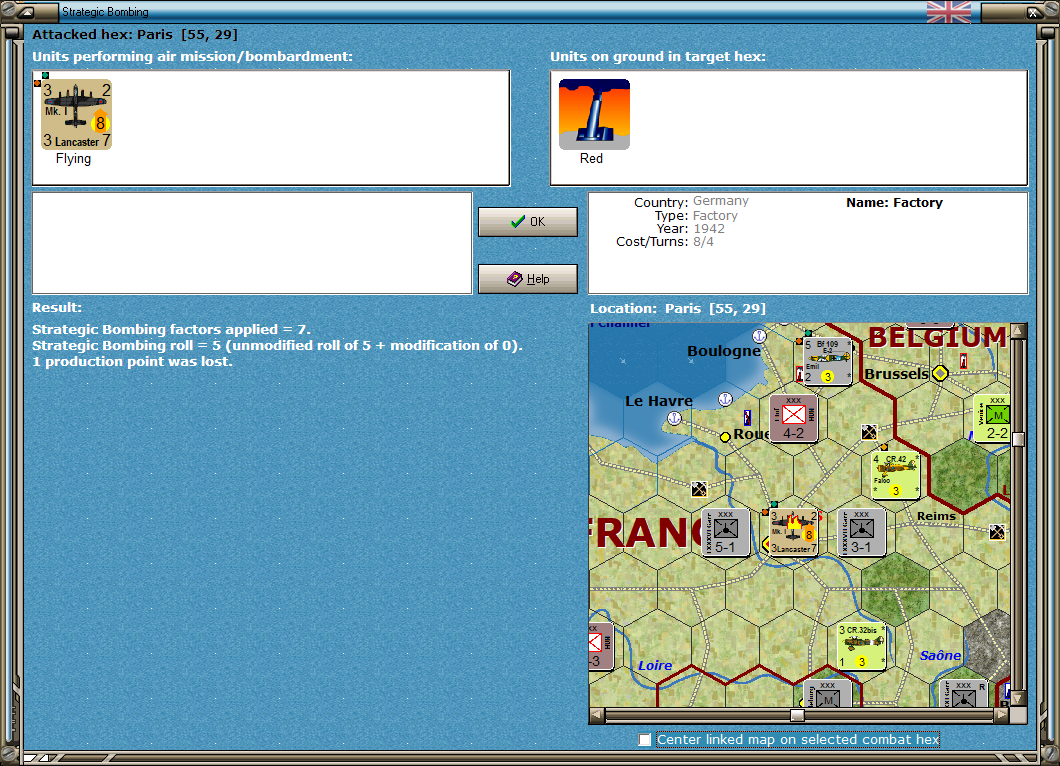1060x766 pixels.
Task: Click the CR 42 Falco biplane counter
Action: 894,477
